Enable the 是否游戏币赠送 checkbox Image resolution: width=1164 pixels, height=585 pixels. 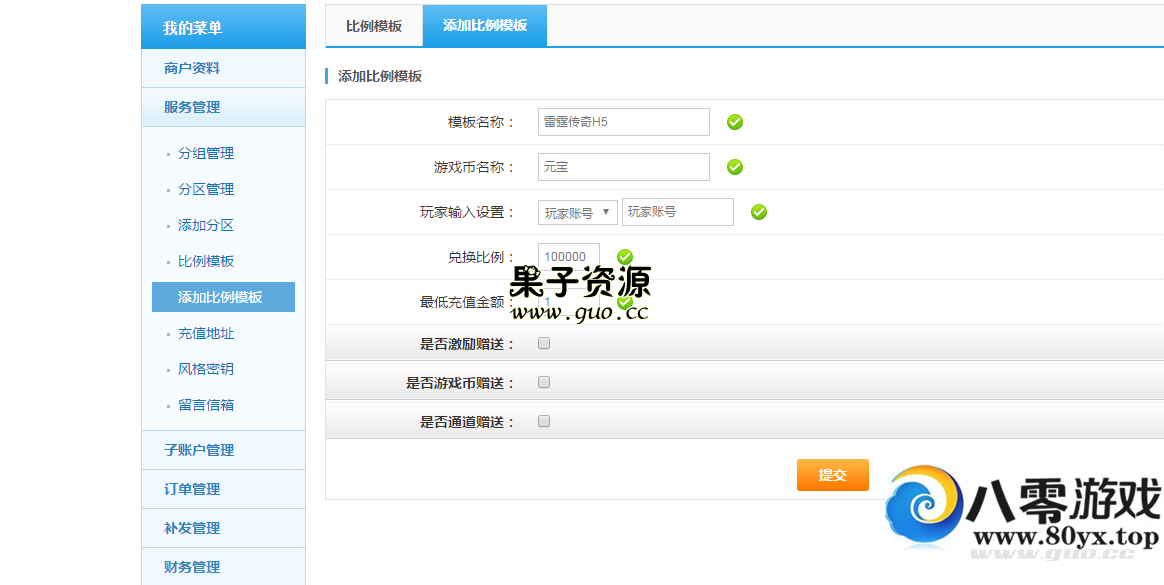[544, 382]
